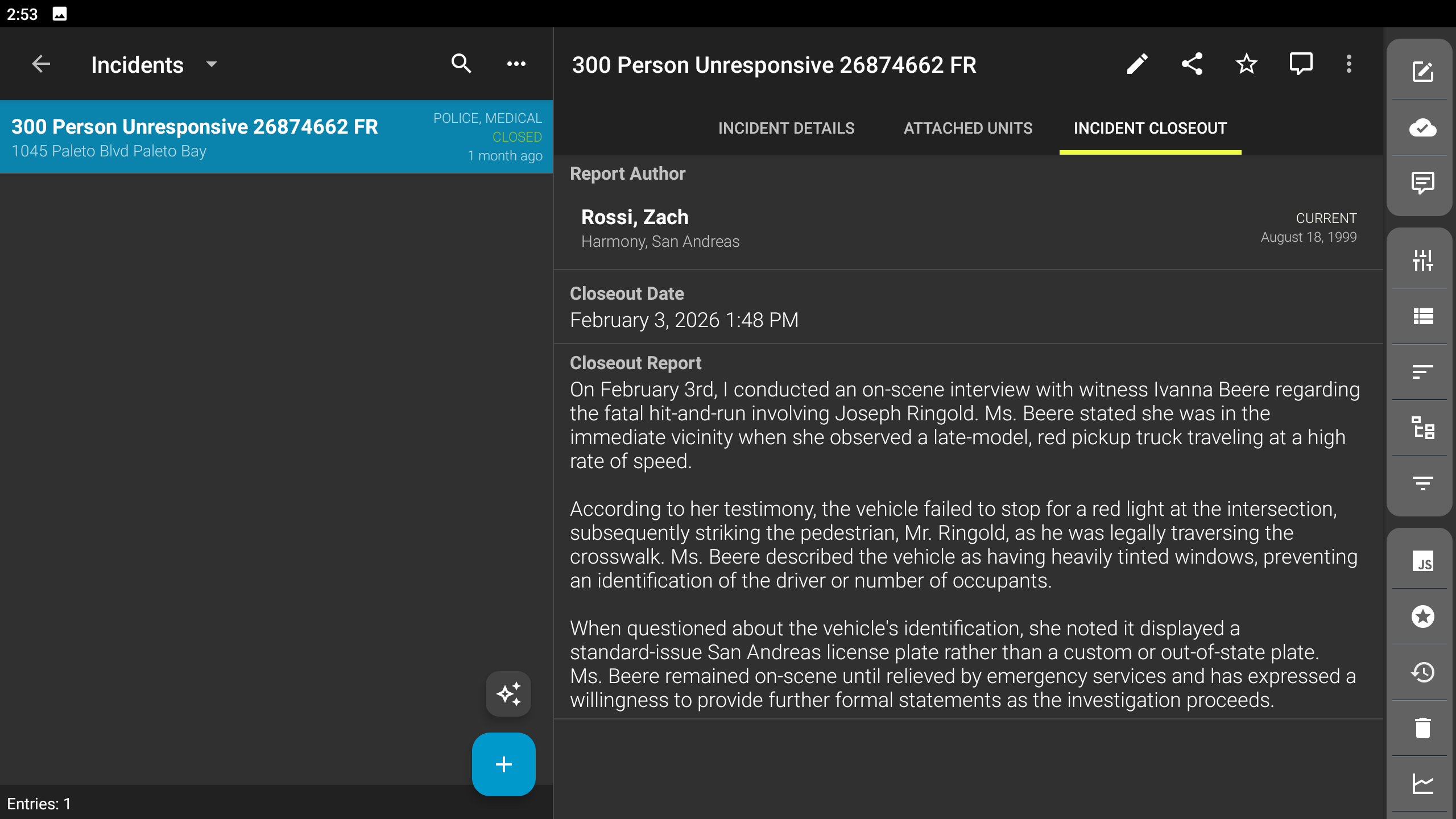Open the history clock icon in sidebar
This screenshot has width=1456, height=819.
[1422, 672]
